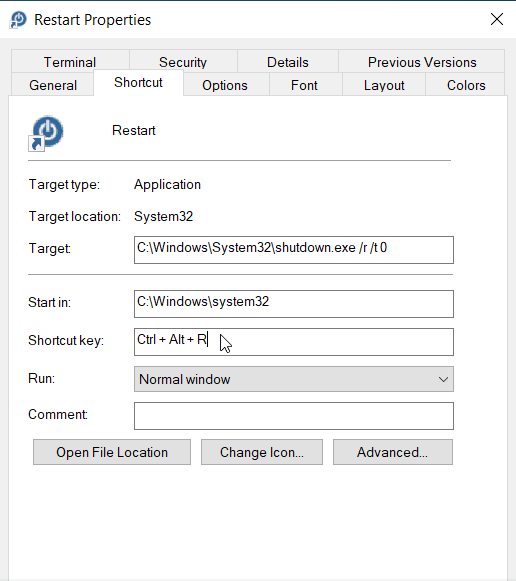Open the Colors tab

(466, 85)
